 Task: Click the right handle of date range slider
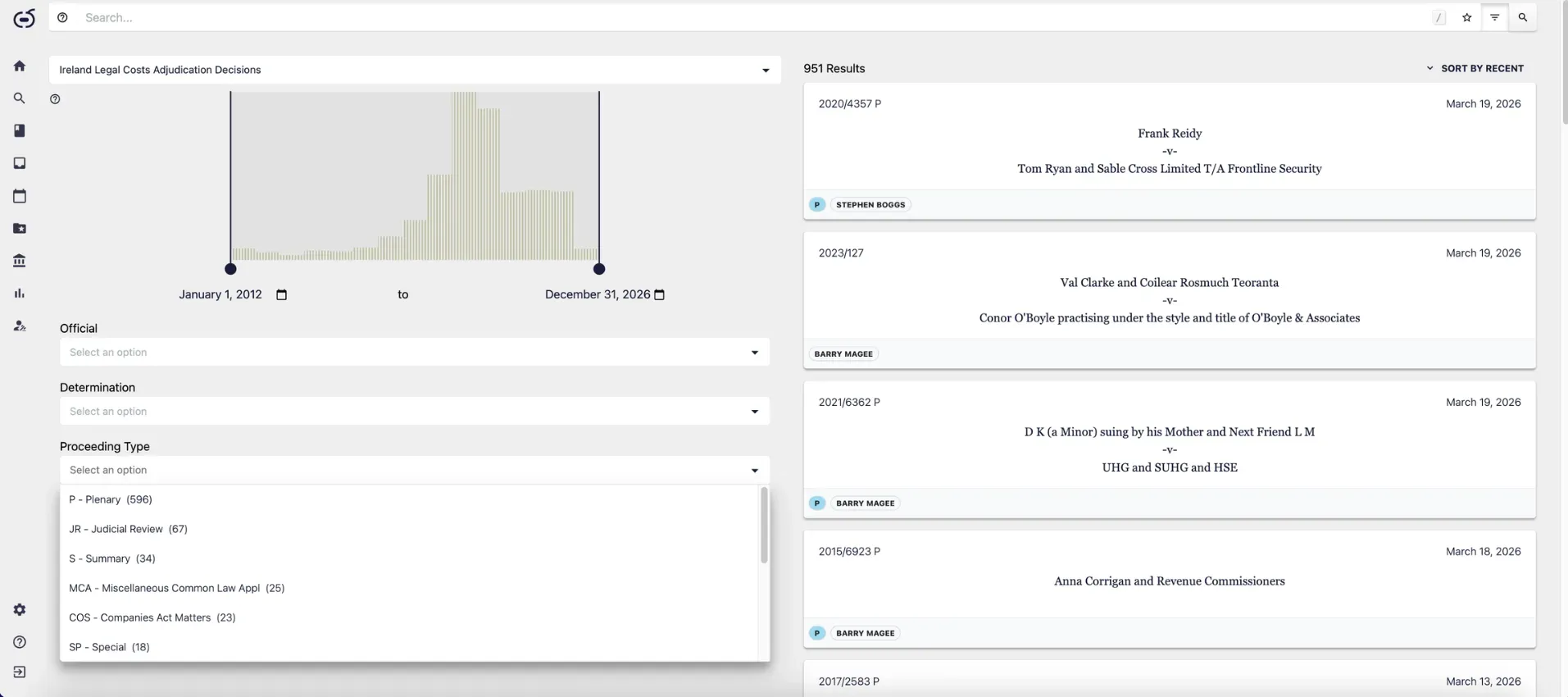599,269
